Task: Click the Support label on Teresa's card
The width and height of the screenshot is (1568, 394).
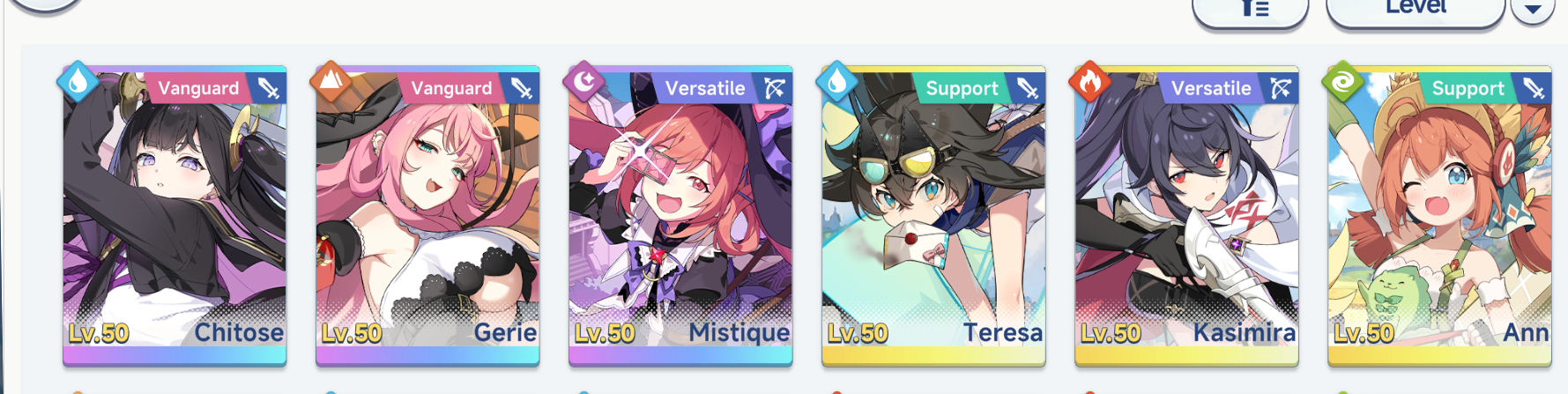Action: [962, 88]
